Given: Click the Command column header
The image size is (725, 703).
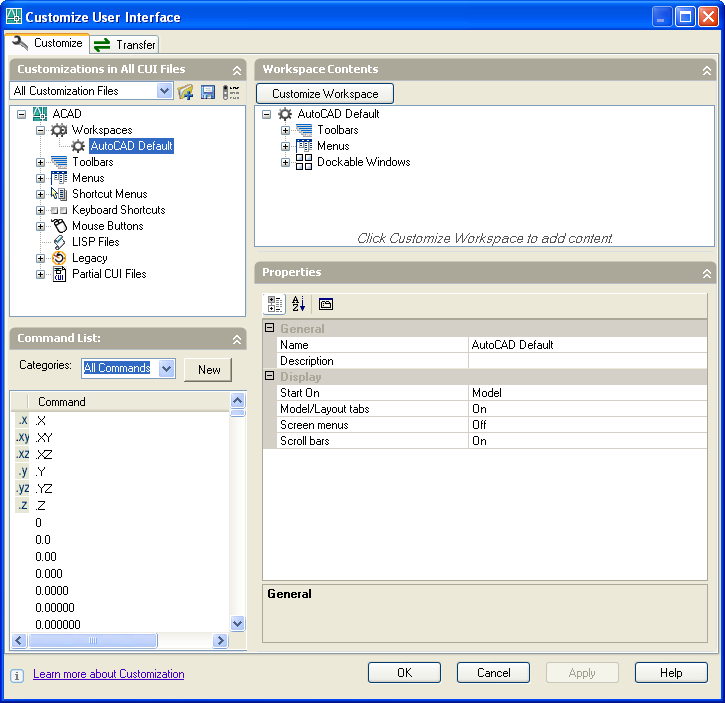Looking at the screenshot, I should pyautogui.click(x=129, y=402).
